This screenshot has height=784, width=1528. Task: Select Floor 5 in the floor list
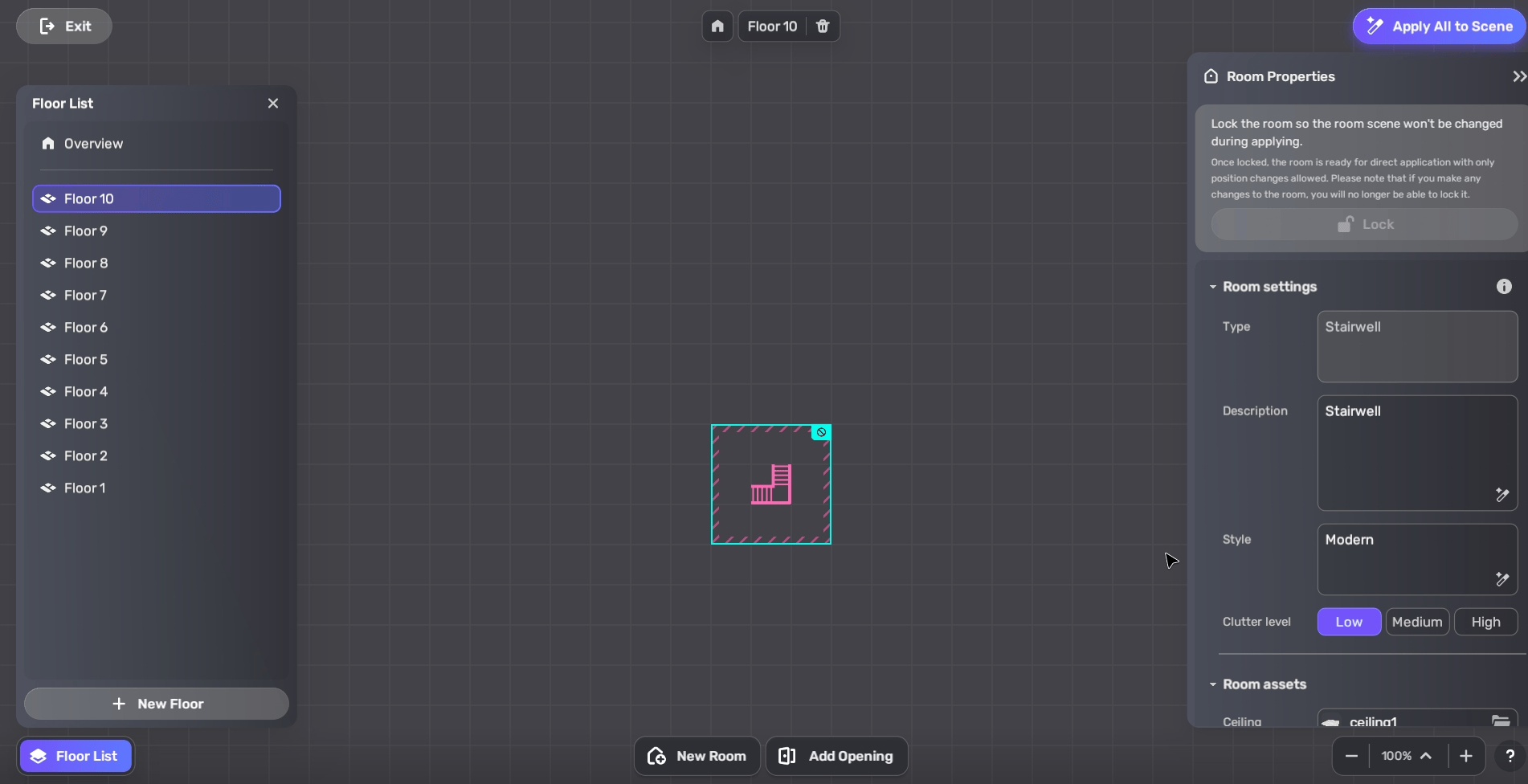point(86,359)
